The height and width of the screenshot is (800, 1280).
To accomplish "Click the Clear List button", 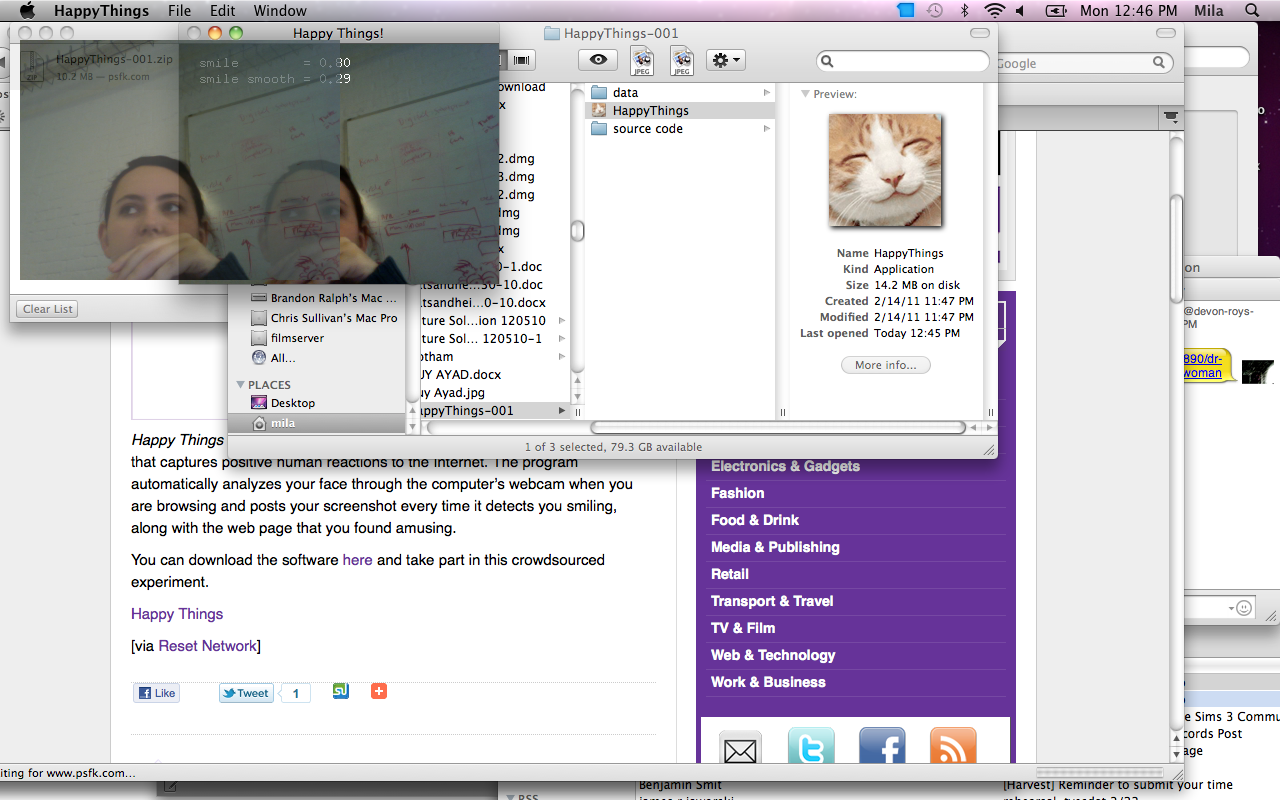I will click(48, 309).
